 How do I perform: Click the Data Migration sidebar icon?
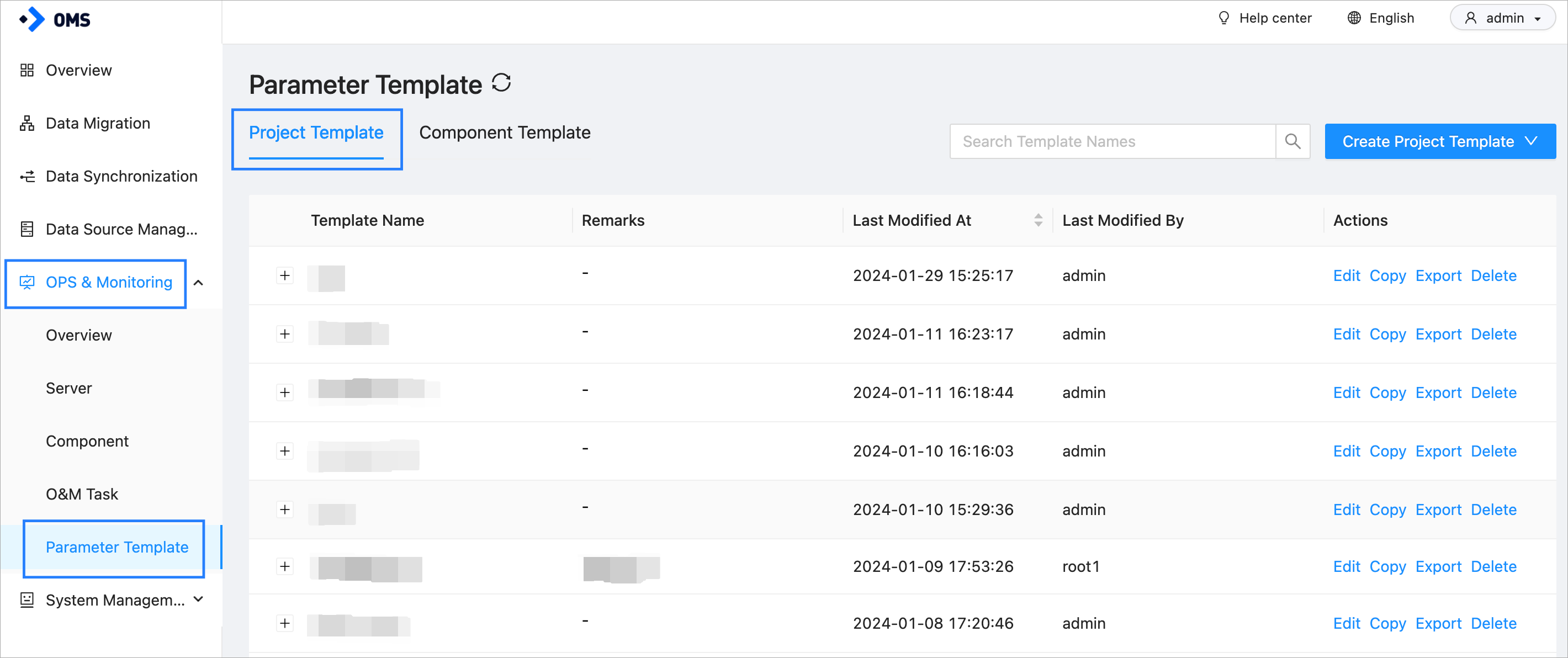coord(27,123)
